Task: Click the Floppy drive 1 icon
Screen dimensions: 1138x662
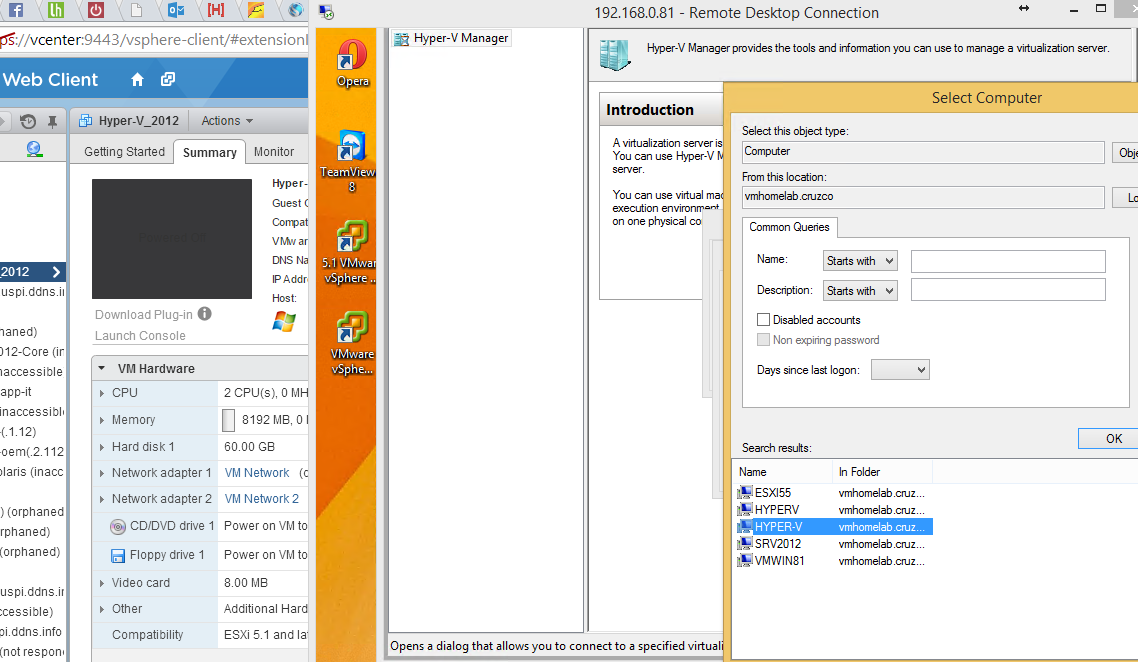Action: tap(118, 555)
